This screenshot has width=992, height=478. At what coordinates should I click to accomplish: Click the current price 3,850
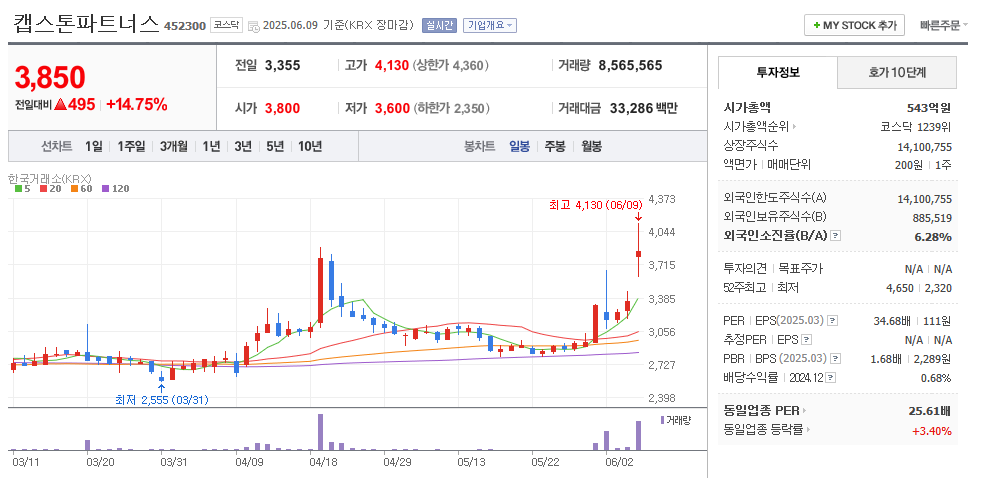(50, 77)
